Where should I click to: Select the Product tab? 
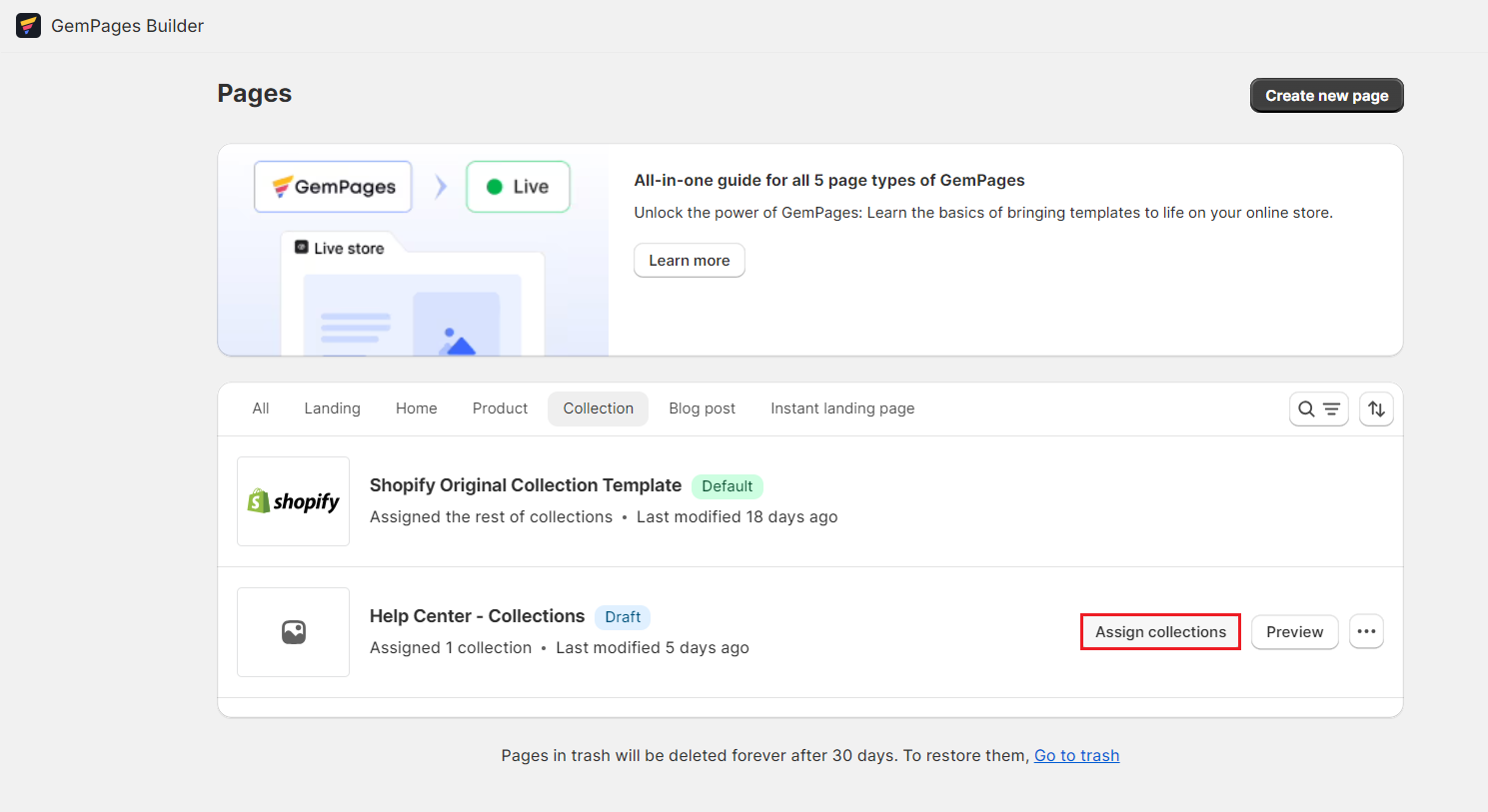pos(500,407)
